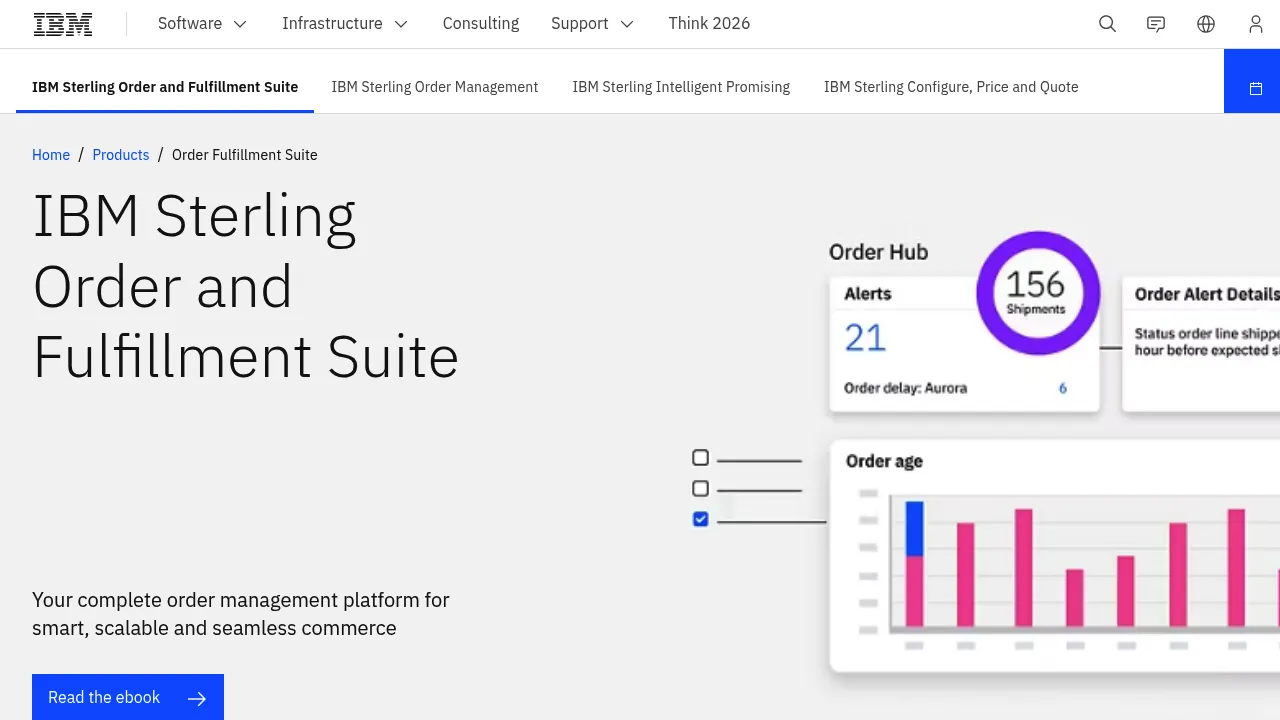
Task: Expand the Software menu chevron
Action: (x=240, y=24)
